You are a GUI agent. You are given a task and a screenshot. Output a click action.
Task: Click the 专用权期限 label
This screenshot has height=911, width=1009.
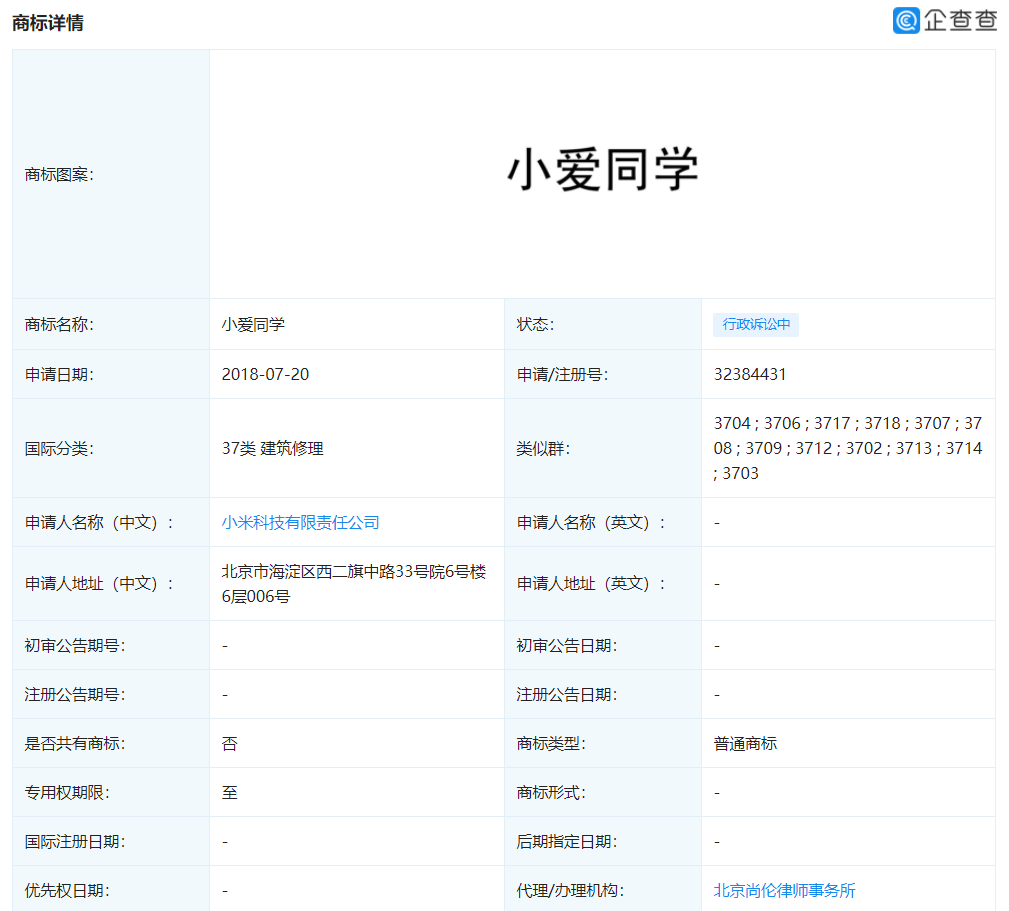pyautogui.click(x=67, y=793)
